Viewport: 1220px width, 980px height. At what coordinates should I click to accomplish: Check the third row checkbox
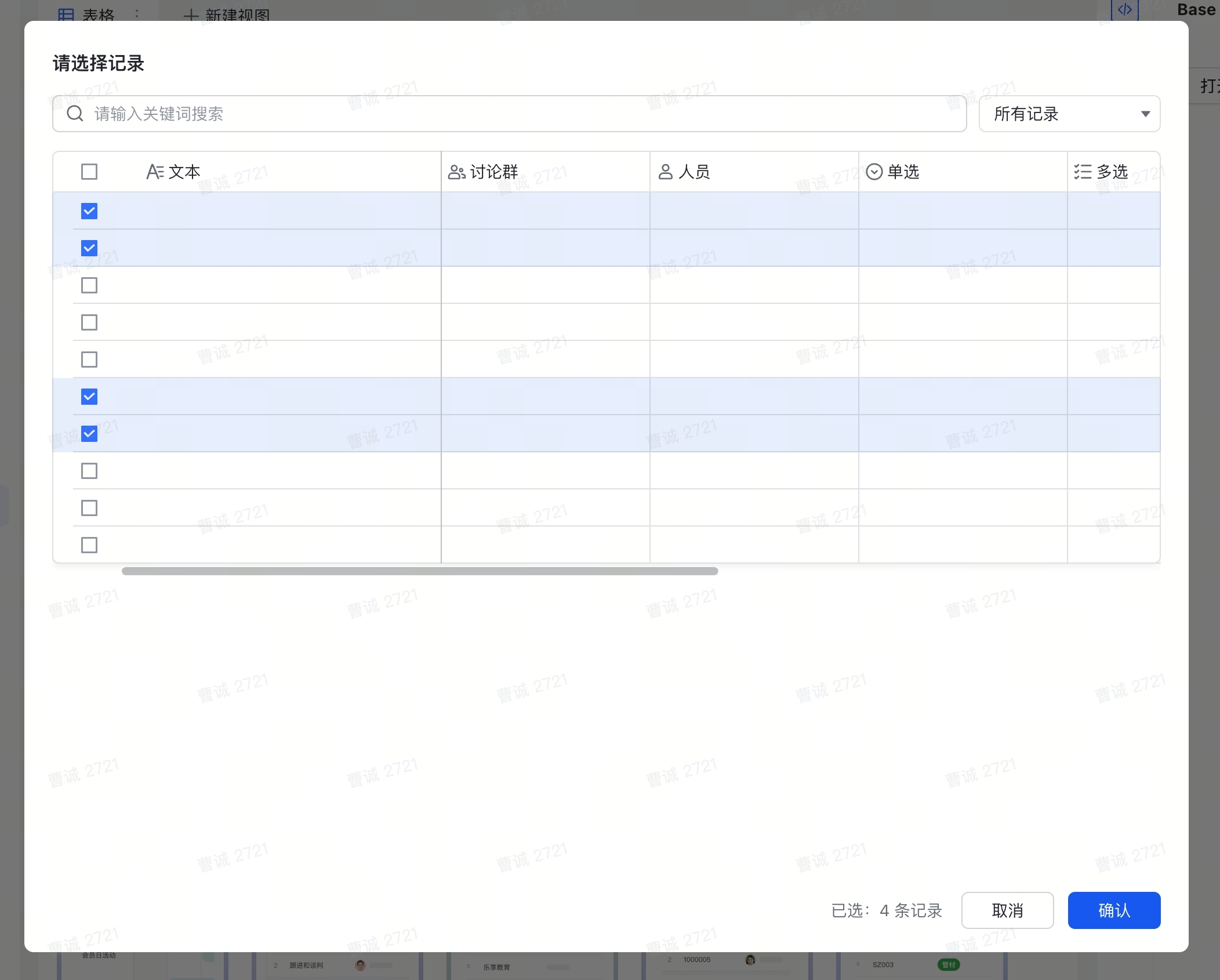click(89, 285)
